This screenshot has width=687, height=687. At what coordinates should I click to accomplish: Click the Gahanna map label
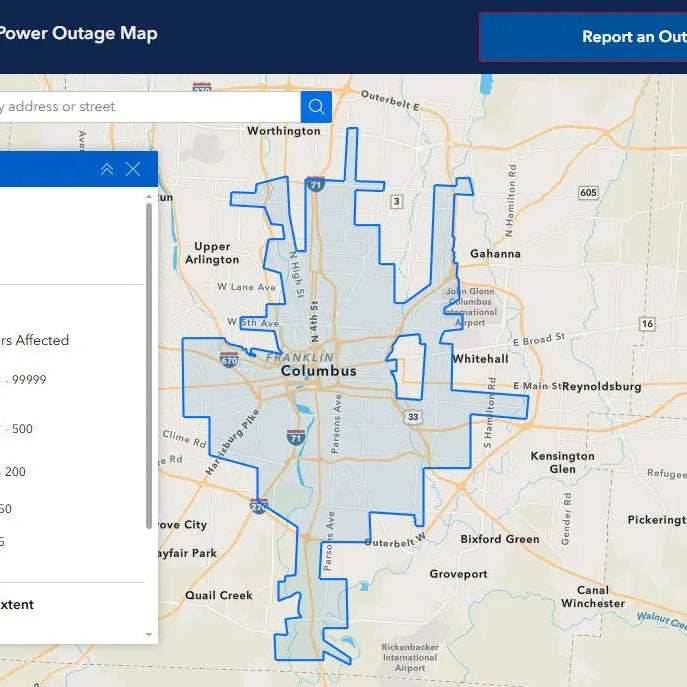(x=496, y=254)
